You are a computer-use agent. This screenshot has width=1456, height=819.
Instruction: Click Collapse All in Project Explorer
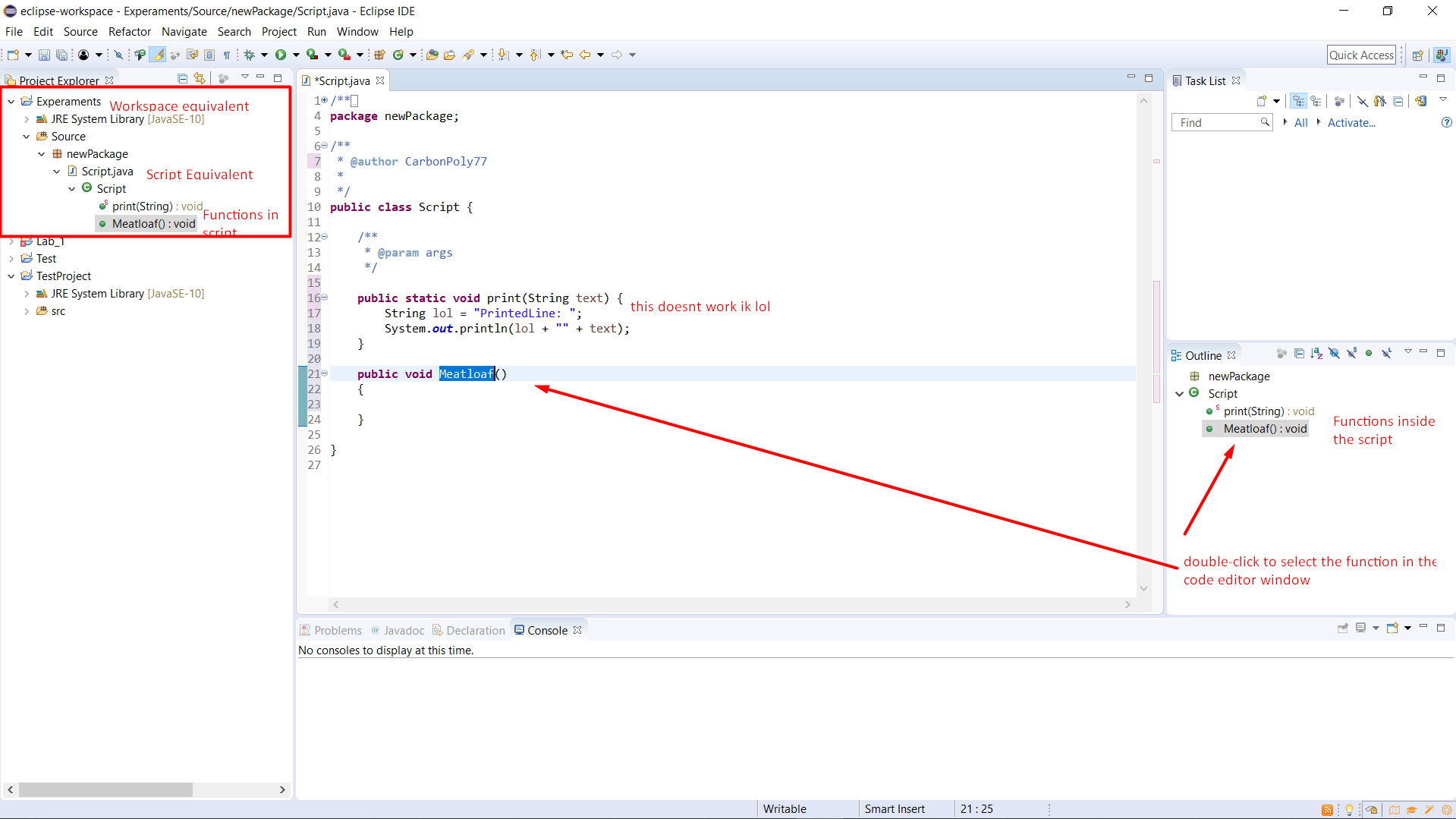pos(182,78)
